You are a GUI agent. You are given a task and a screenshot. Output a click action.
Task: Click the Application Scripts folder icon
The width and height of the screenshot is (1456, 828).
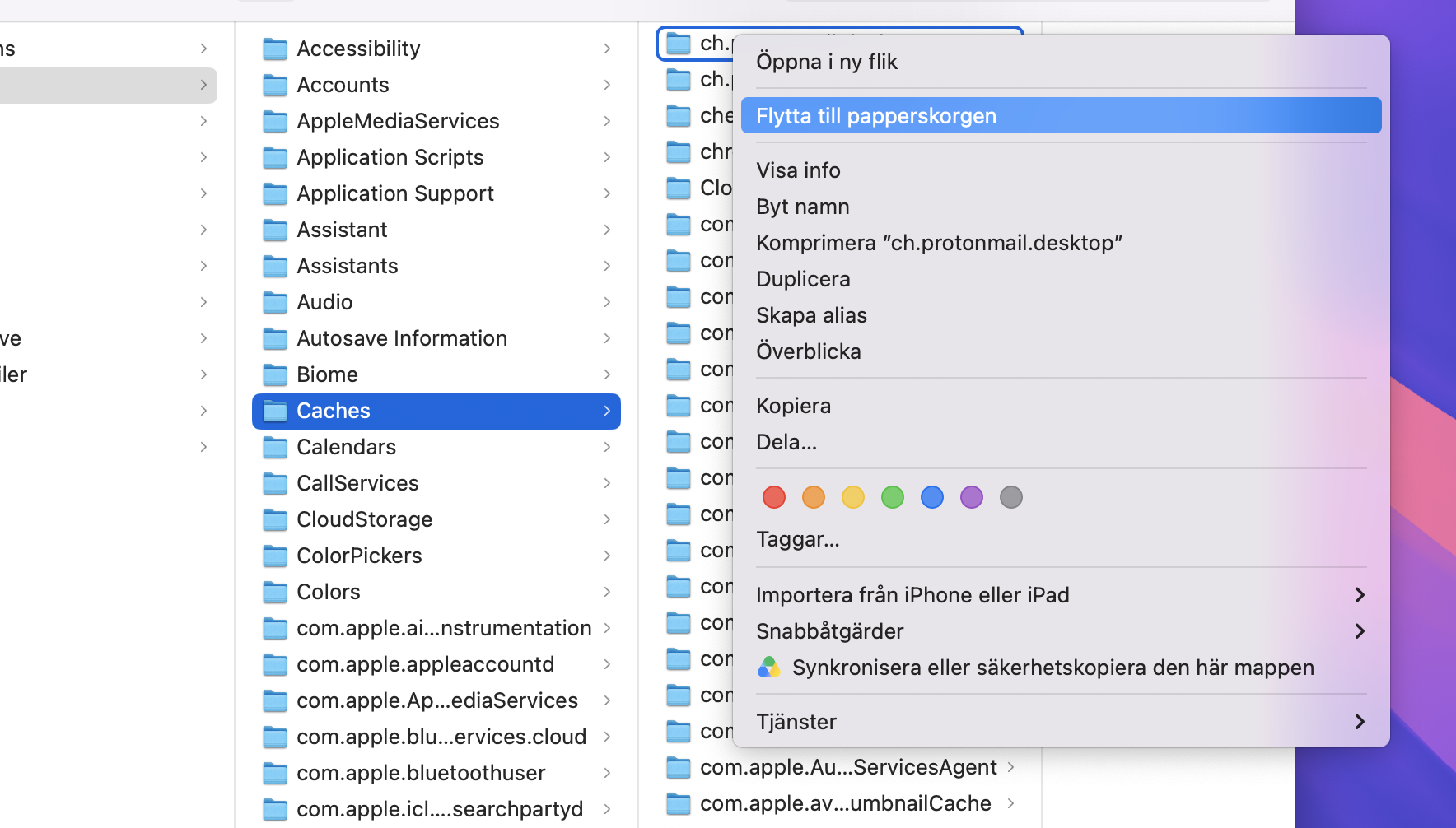click(x=275, y=158)
